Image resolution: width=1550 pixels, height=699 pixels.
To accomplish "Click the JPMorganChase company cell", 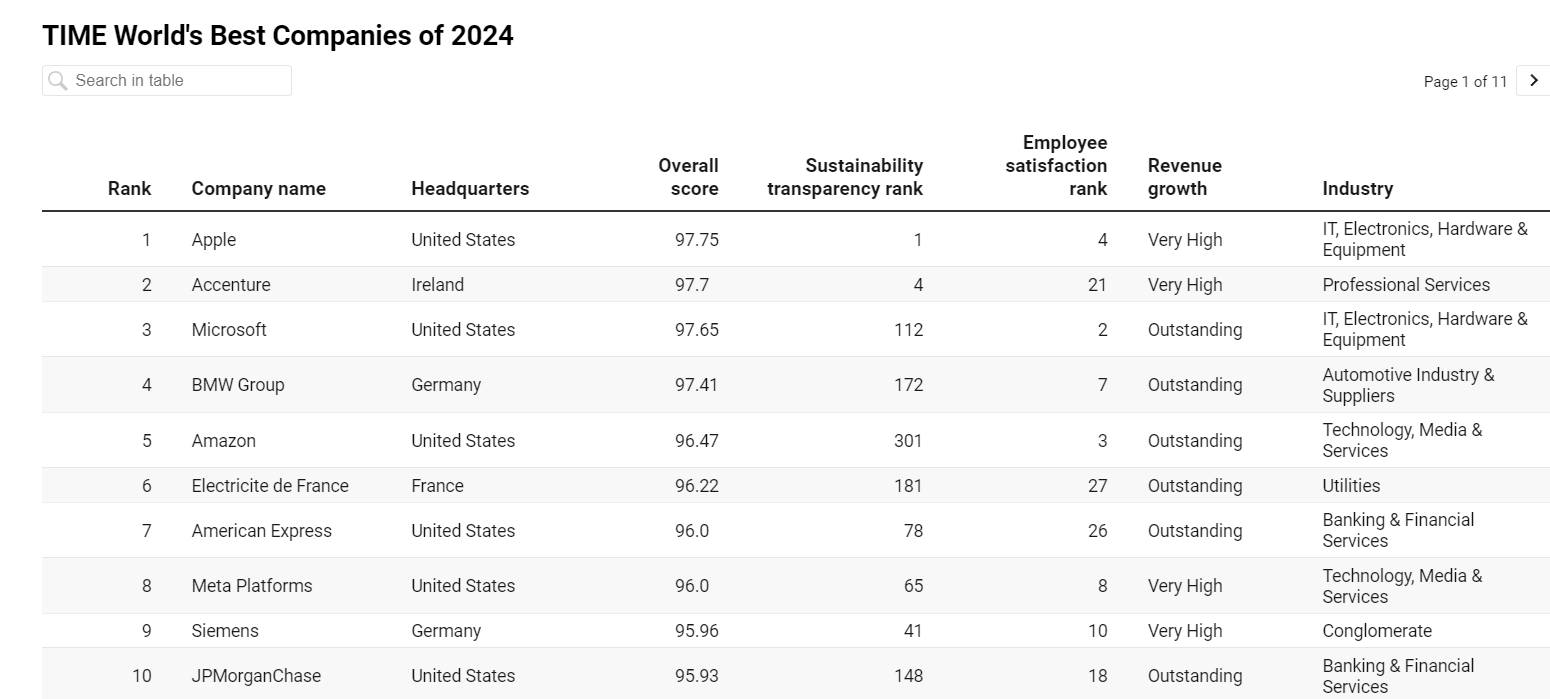I will [x=256, y=676].
